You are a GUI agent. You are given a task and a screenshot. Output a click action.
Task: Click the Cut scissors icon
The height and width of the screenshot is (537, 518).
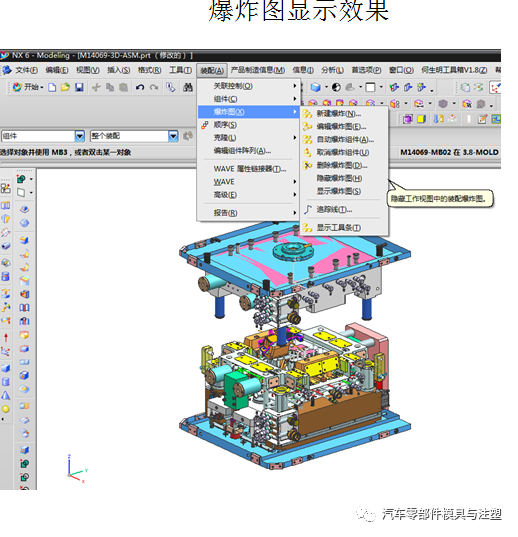click(96, 88)
